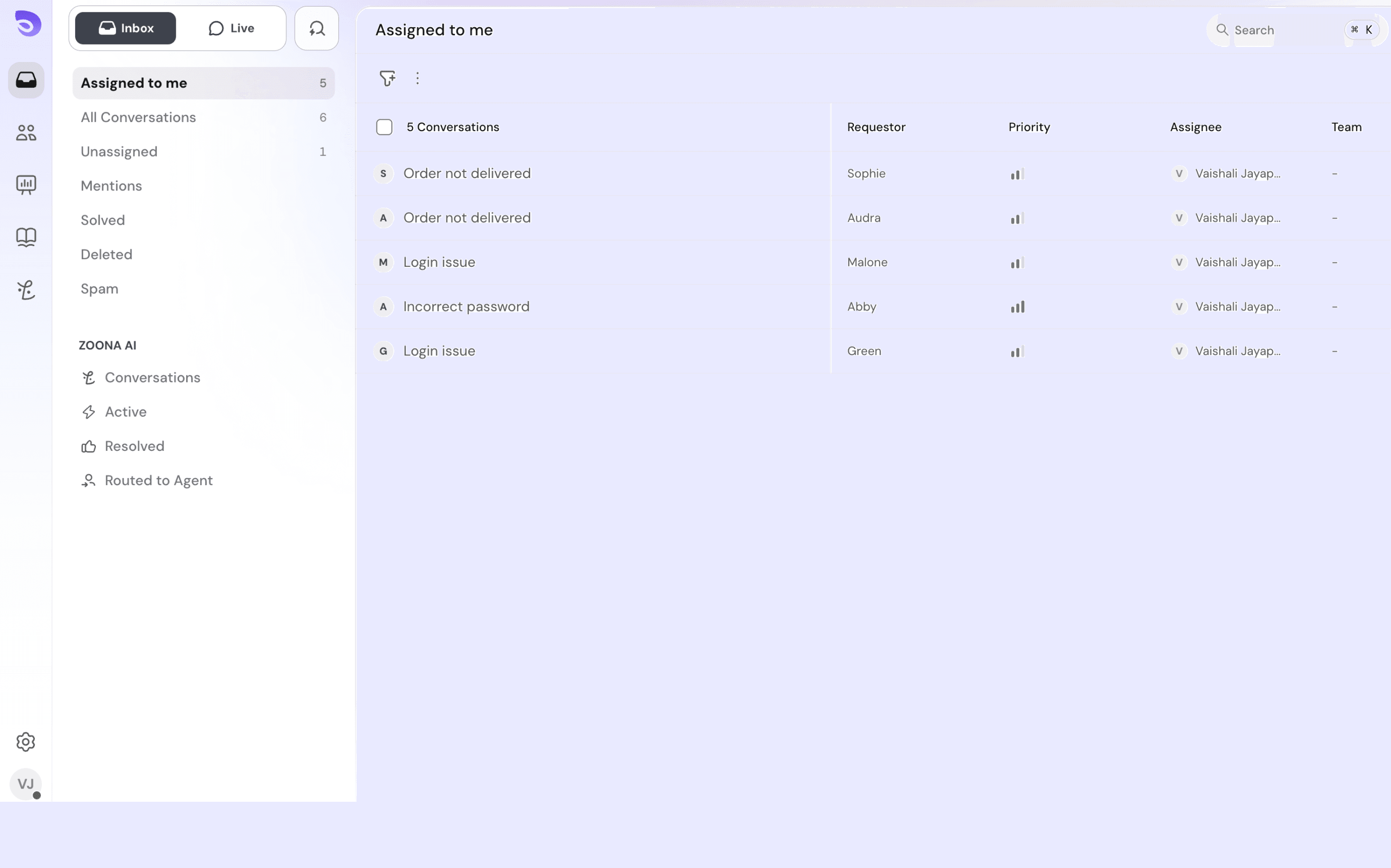
Task: Click the VJ user avatar
Action: (26, 783)
